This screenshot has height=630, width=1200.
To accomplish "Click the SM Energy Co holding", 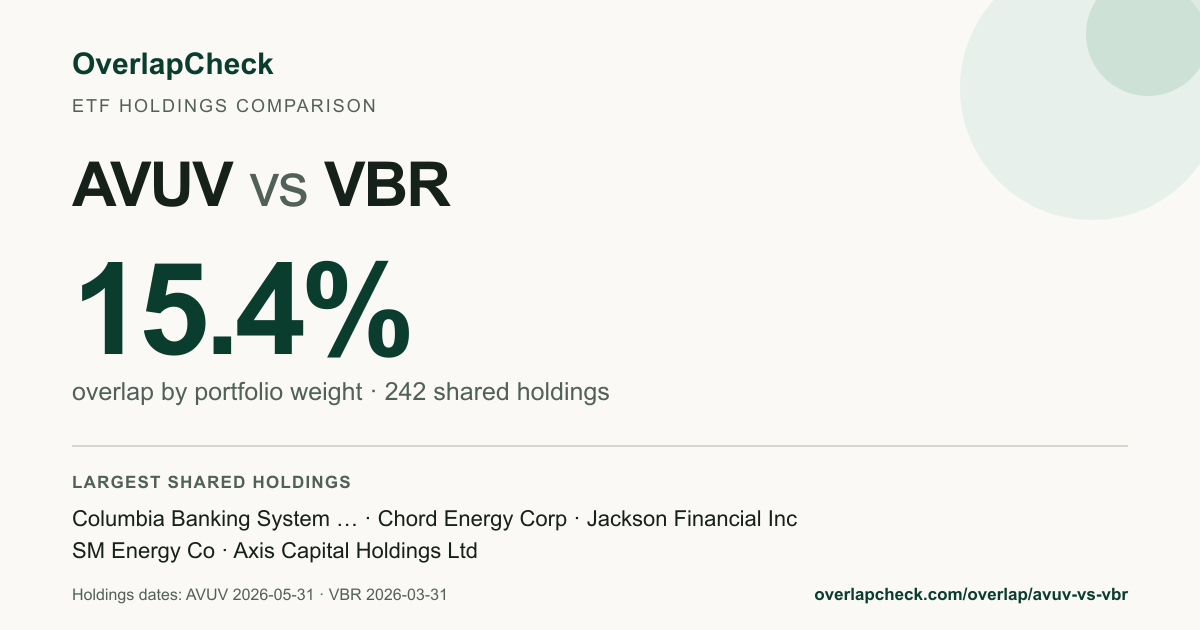I will (x=143, y=551).
